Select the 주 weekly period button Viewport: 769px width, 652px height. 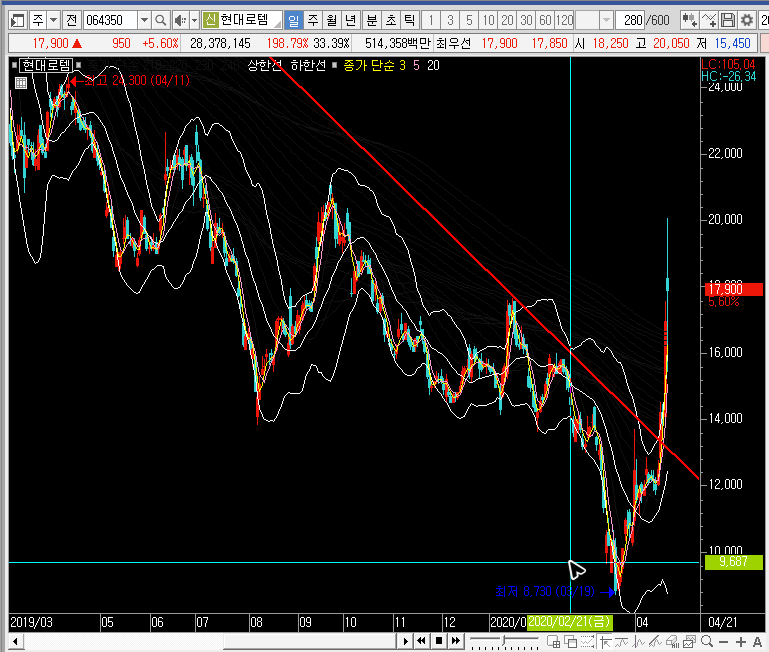[312, 21]
